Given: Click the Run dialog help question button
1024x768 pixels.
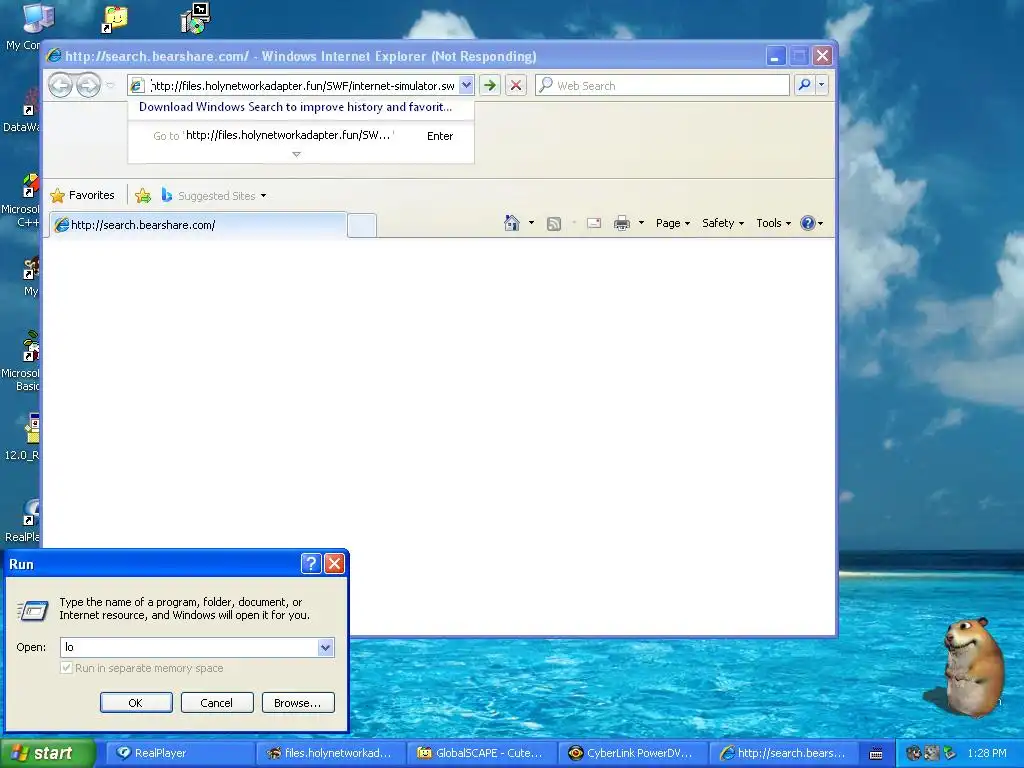Looking at the screenshot, I should [311, 564].
